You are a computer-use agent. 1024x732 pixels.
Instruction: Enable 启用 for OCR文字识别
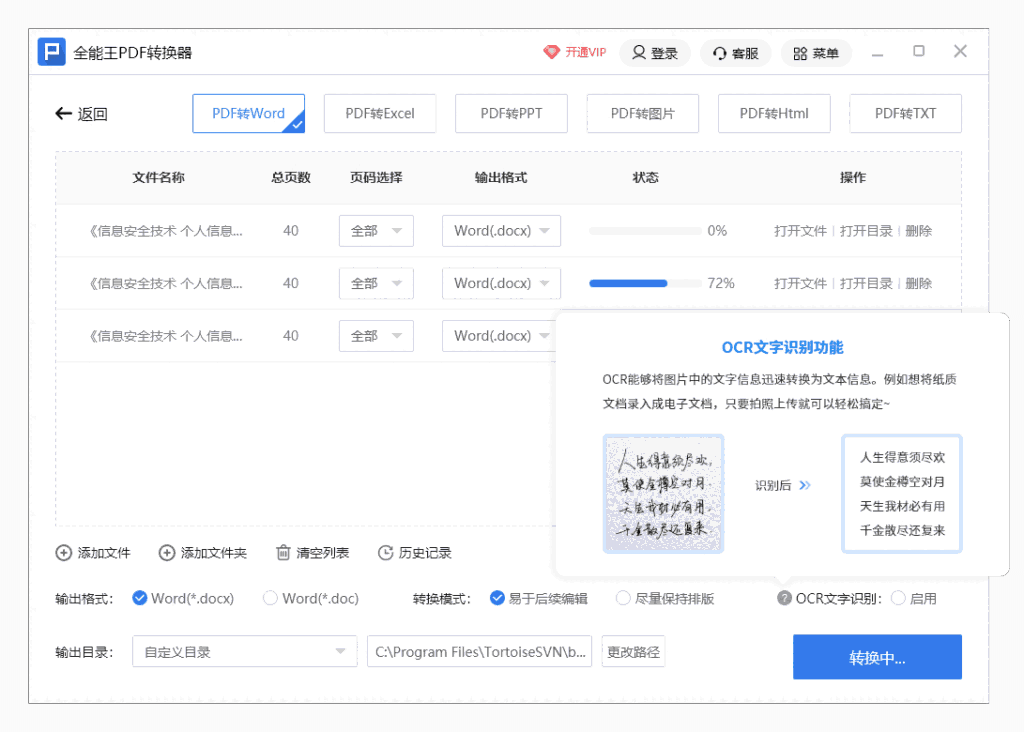tap(899, 598)
